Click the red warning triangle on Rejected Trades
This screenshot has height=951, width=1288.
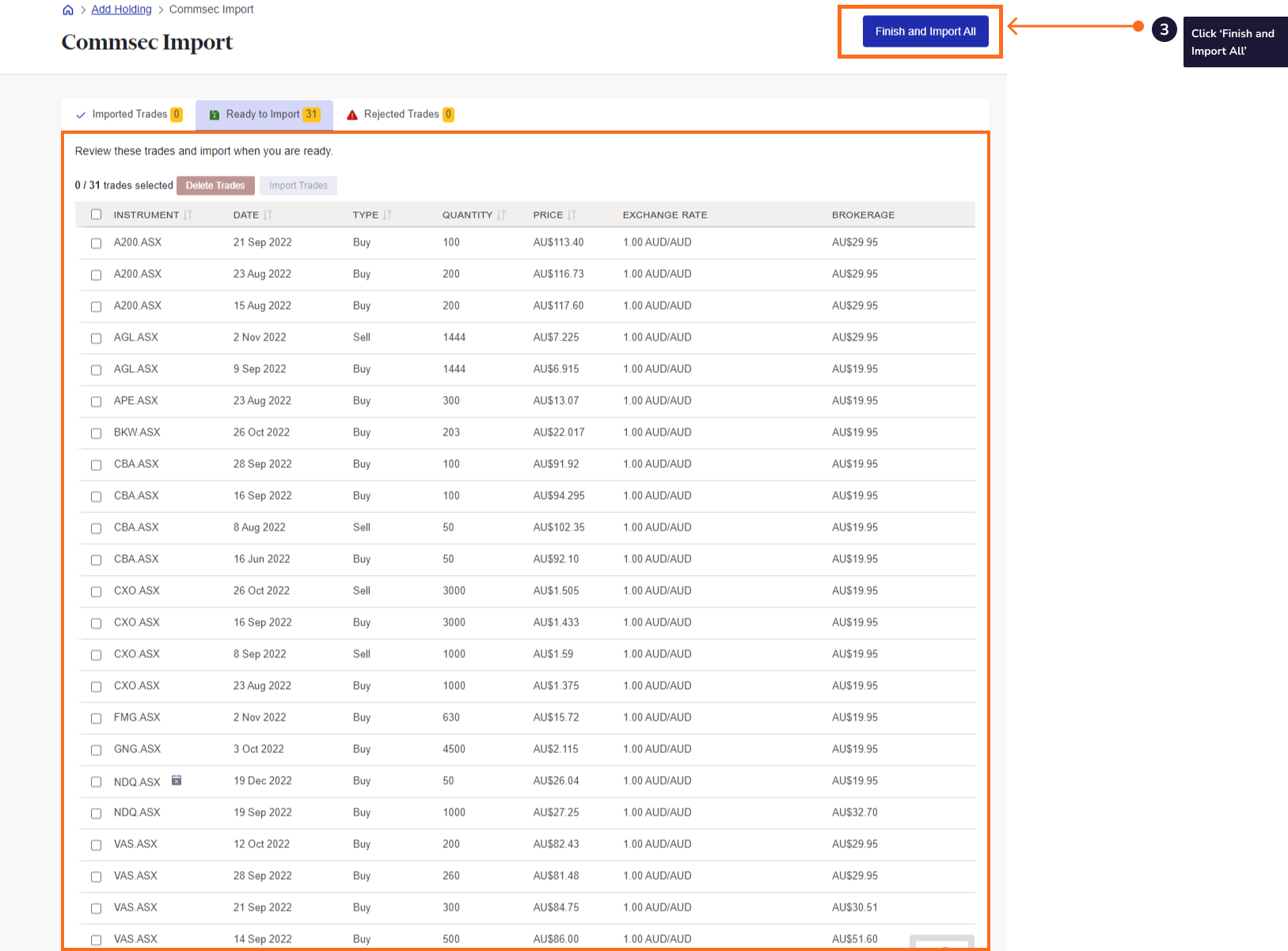[351, 115]
